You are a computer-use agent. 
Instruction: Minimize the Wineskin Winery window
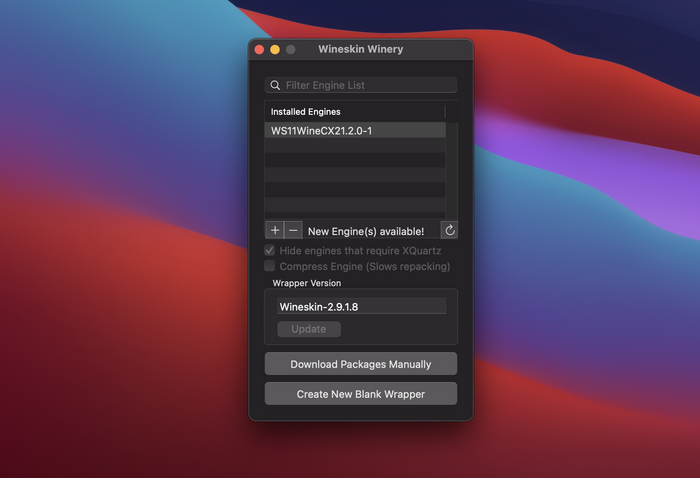tap(275, 50)
